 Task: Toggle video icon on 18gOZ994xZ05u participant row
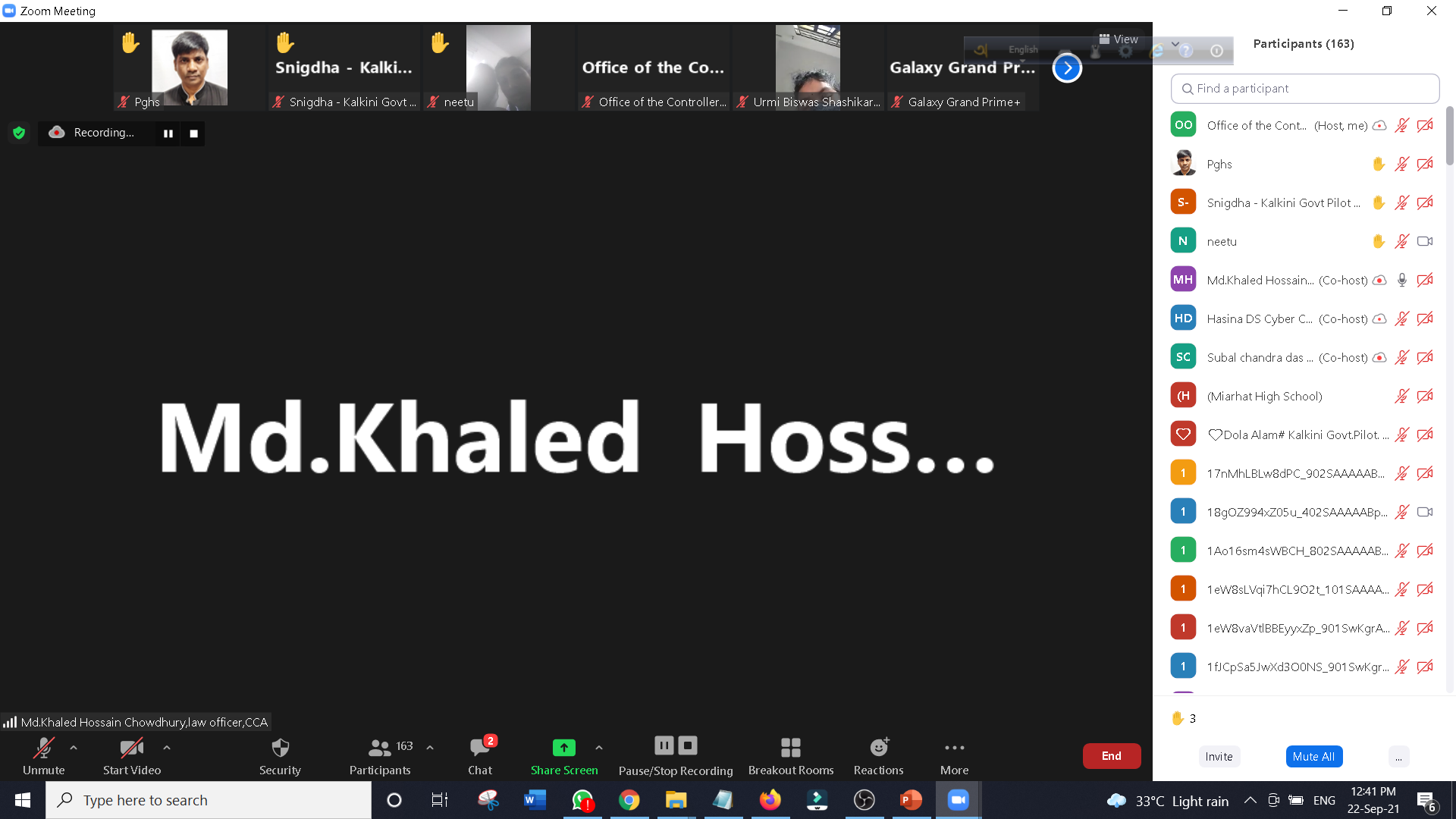(x=1425, y=512)
